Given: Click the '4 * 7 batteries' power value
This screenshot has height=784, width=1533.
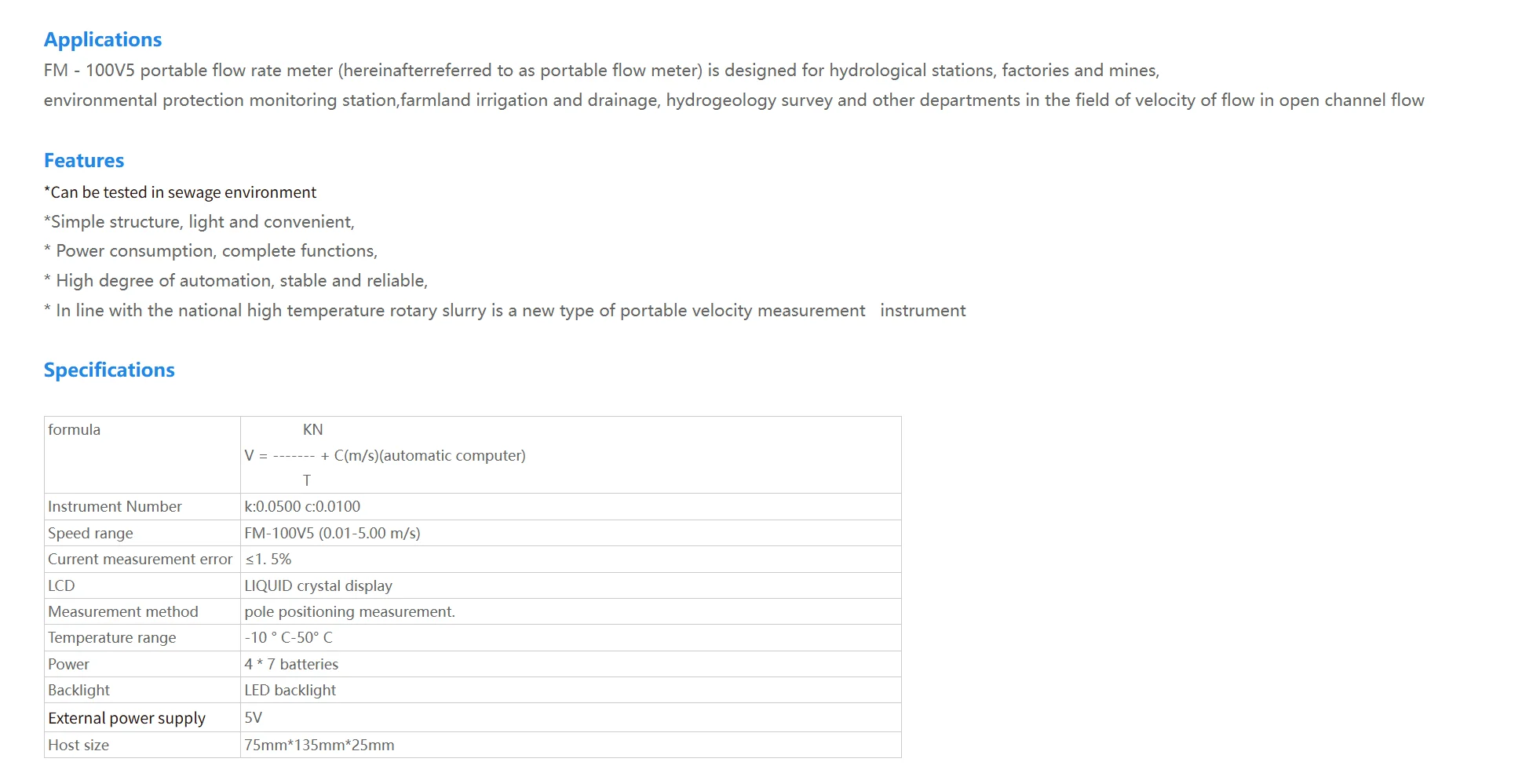Looking at the screenshot, I should pyautogui.click(x=291, y=664).
